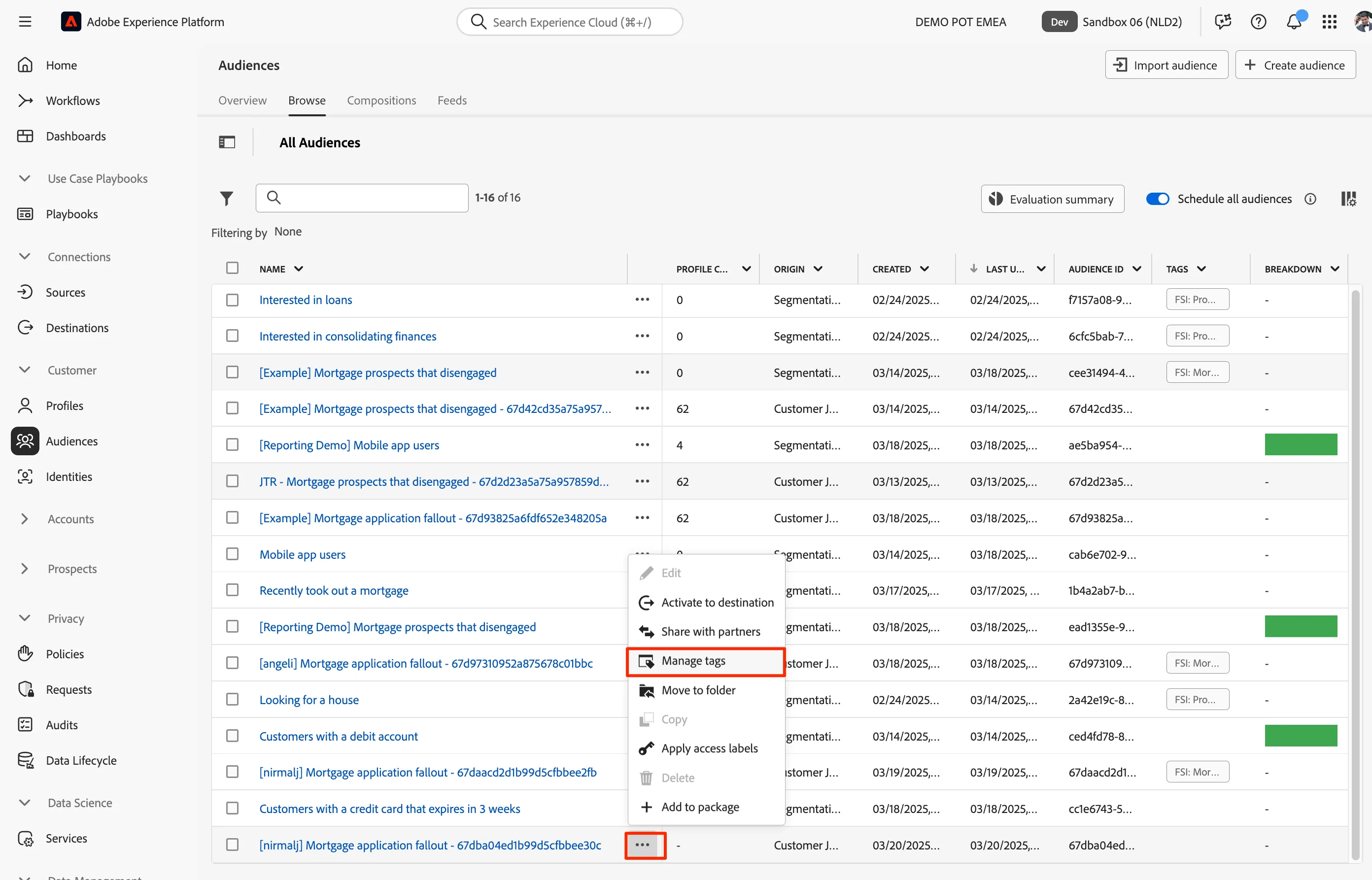Open the ORIGIN column dropdown

818,269
